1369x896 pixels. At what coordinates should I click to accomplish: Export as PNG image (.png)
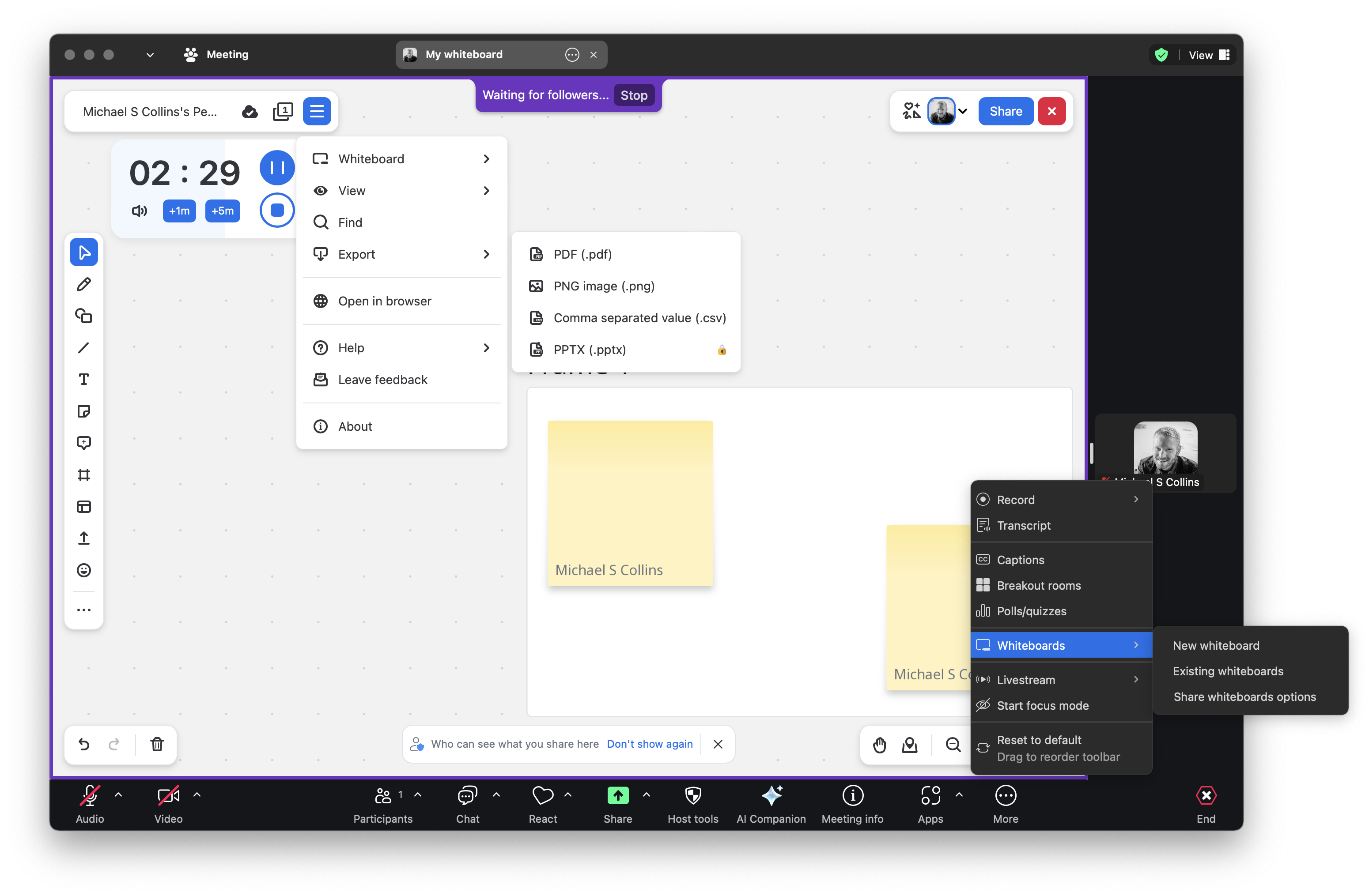click(x=626, y=286)
